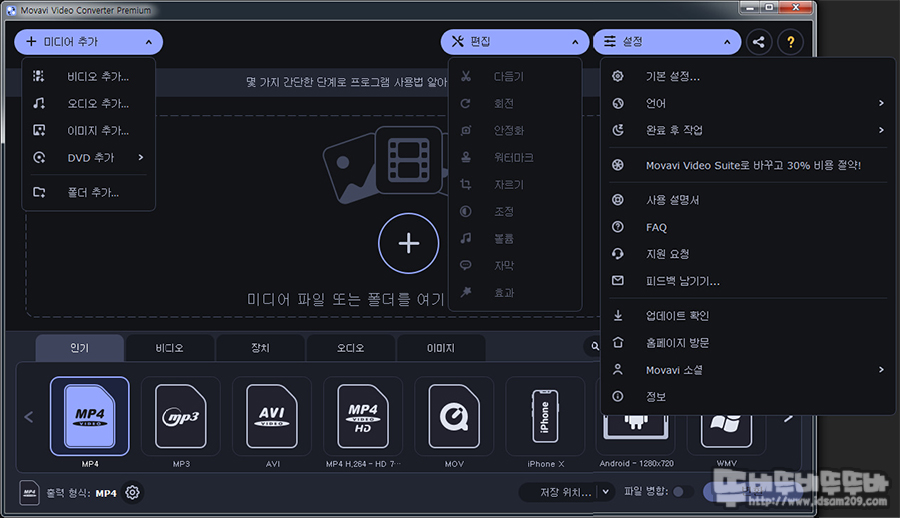Click the user manual lifebuoy icon
Screen dimensions: 900x518
[x=618, y=200]
